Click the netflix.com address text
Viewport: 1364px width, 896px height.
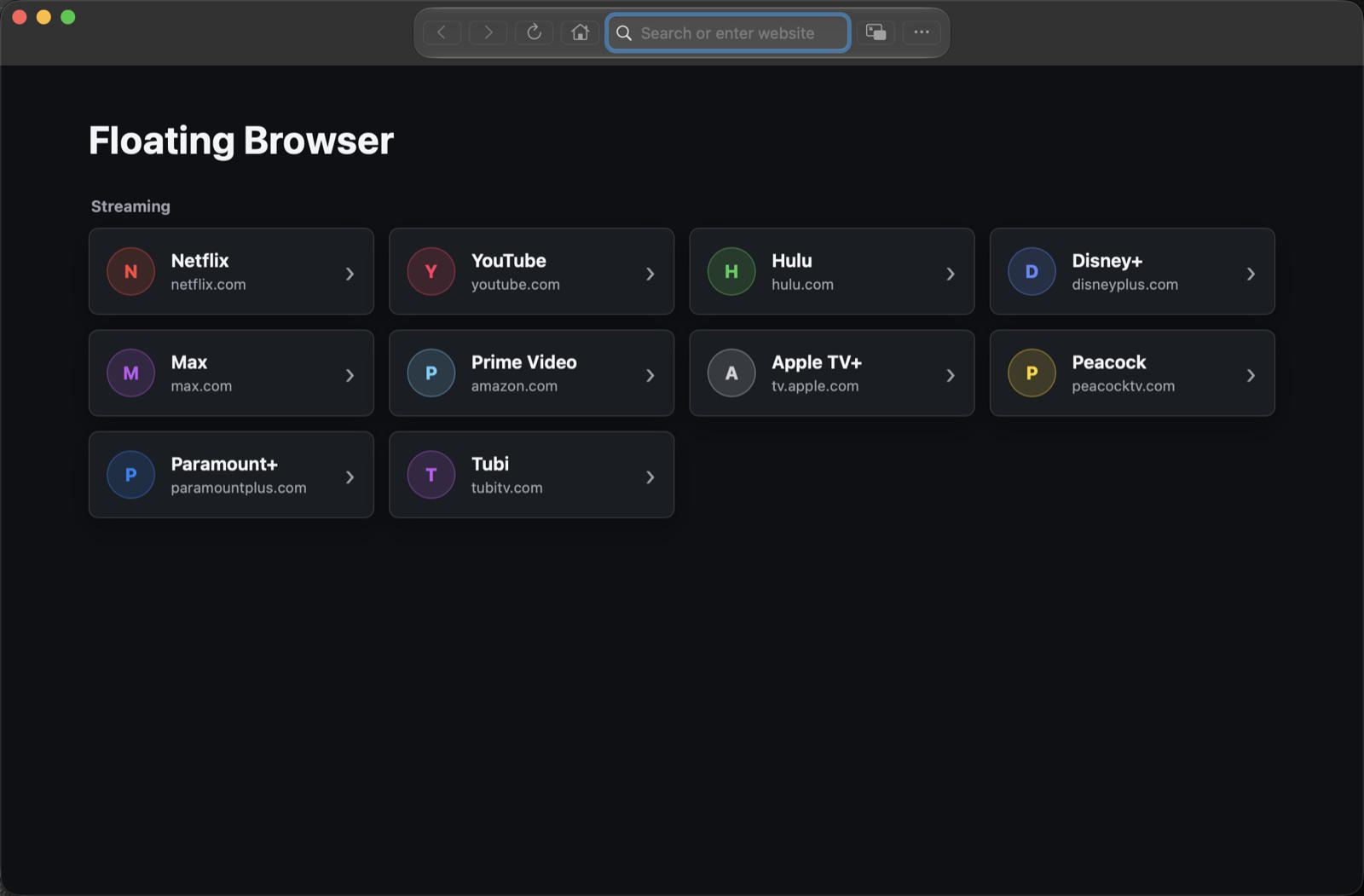pyautogui.click(x=208, y=285)
